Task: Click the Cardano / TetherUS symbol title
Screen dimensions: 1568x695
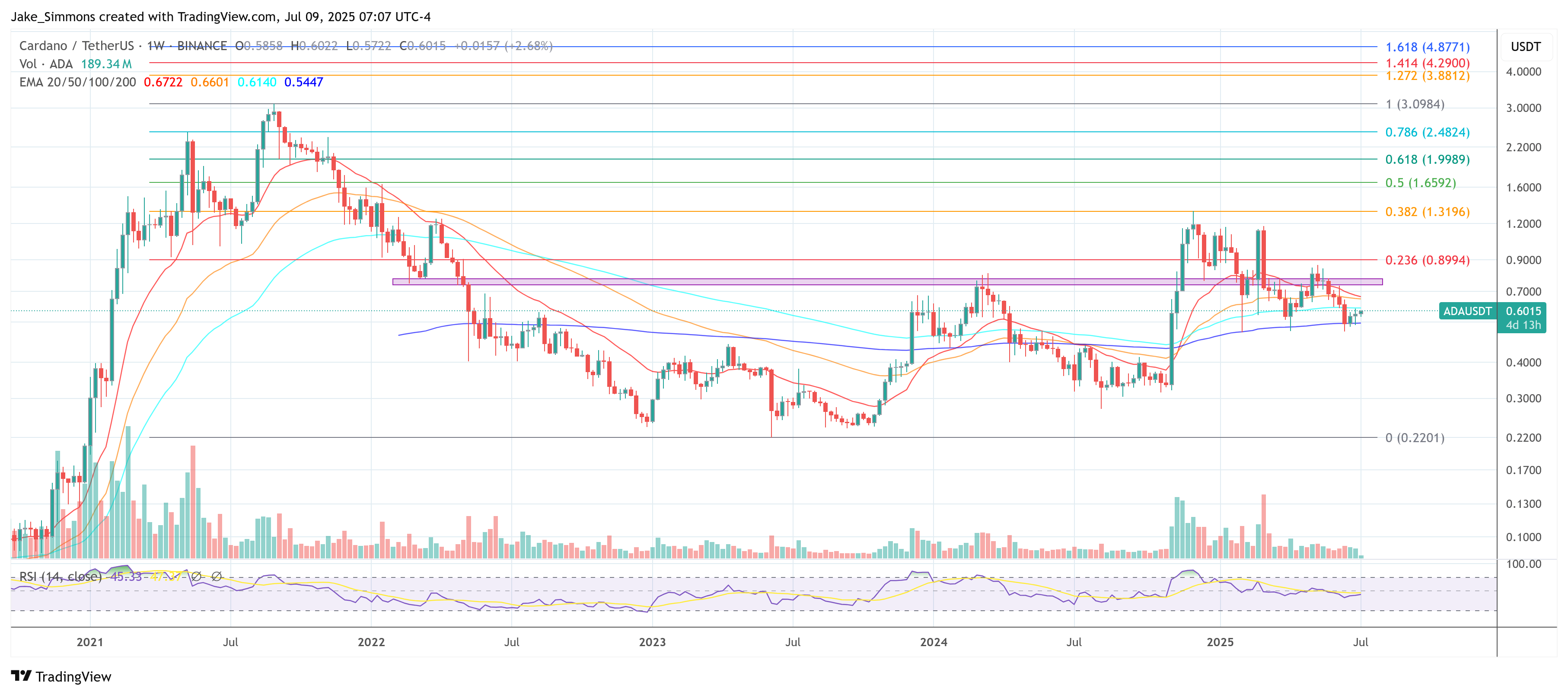Action: (76, 46)
